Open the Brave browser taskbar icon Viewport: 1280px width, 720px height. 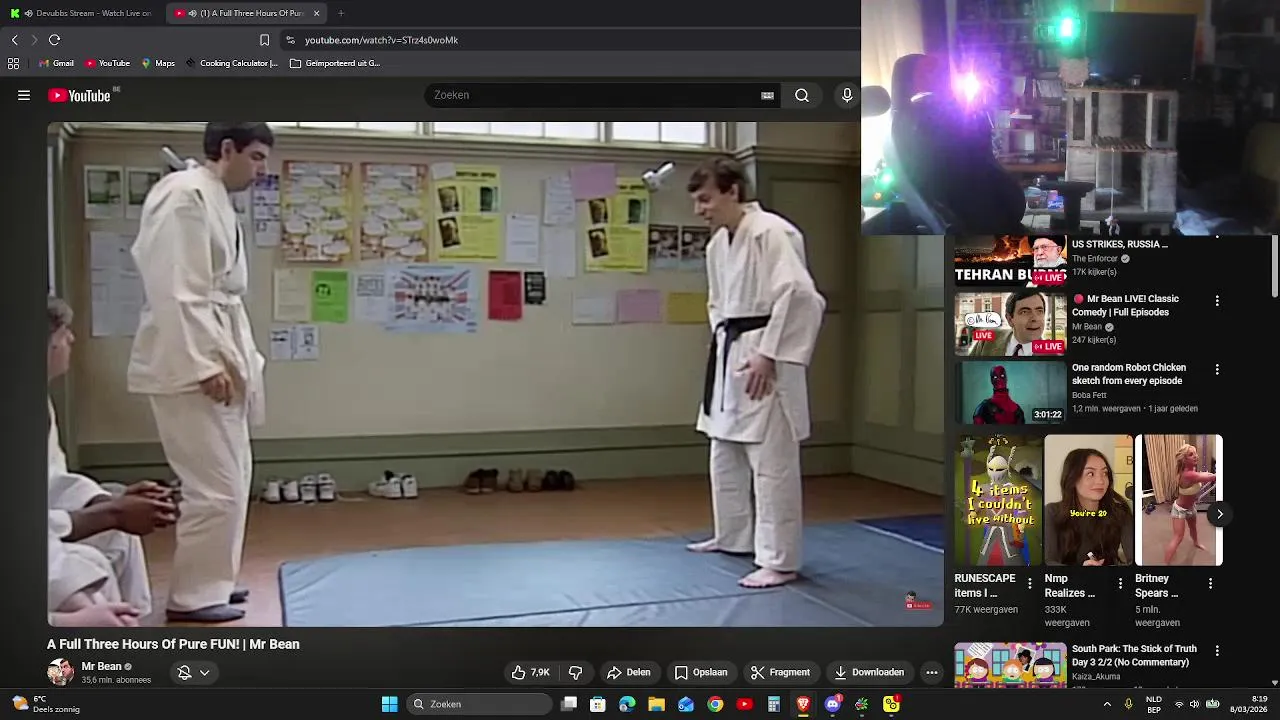click(803, 704)
